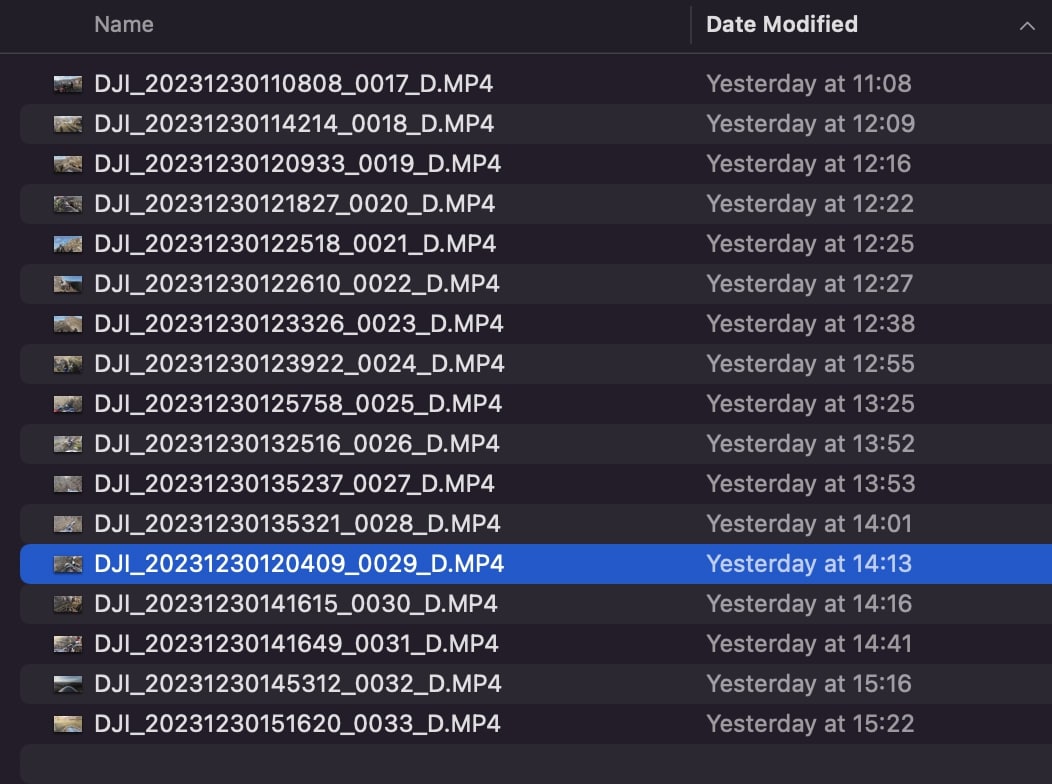Select file DJI_20231230122610_0022_D.MP4
Image resolution: width=1052 pixels, height=784 pixels.
(x=300, y=284)
